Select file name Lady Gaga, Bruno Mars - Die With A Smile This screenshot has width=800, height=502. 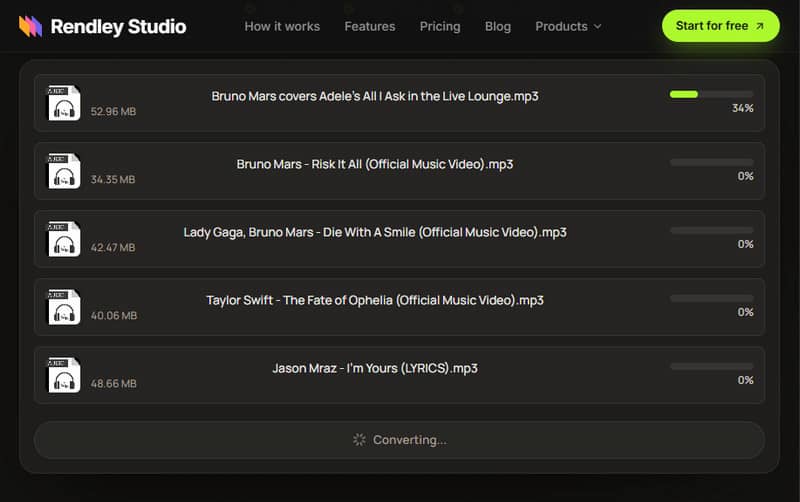(375, 233)
